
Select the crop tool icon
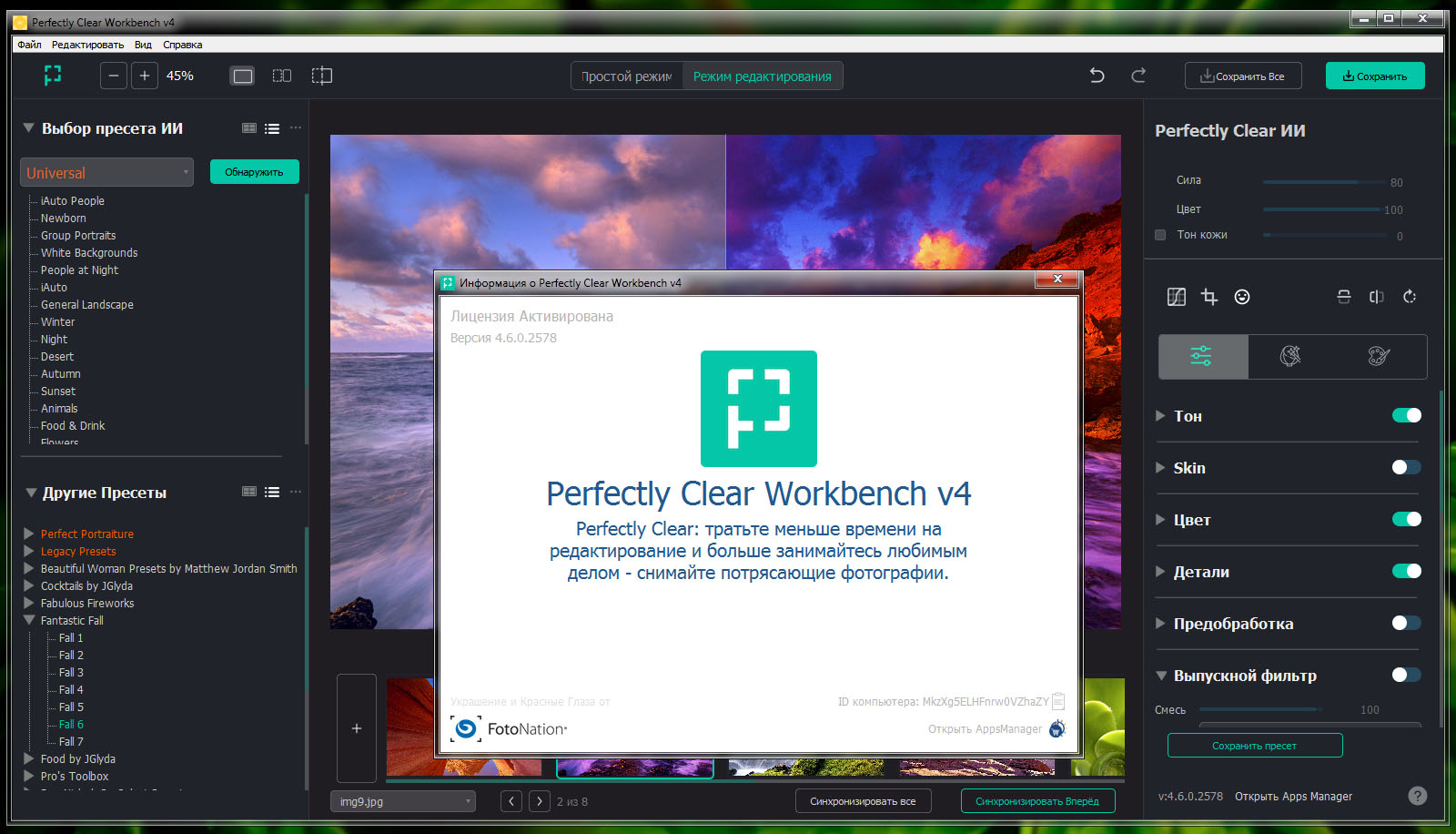click(1209, 297)
